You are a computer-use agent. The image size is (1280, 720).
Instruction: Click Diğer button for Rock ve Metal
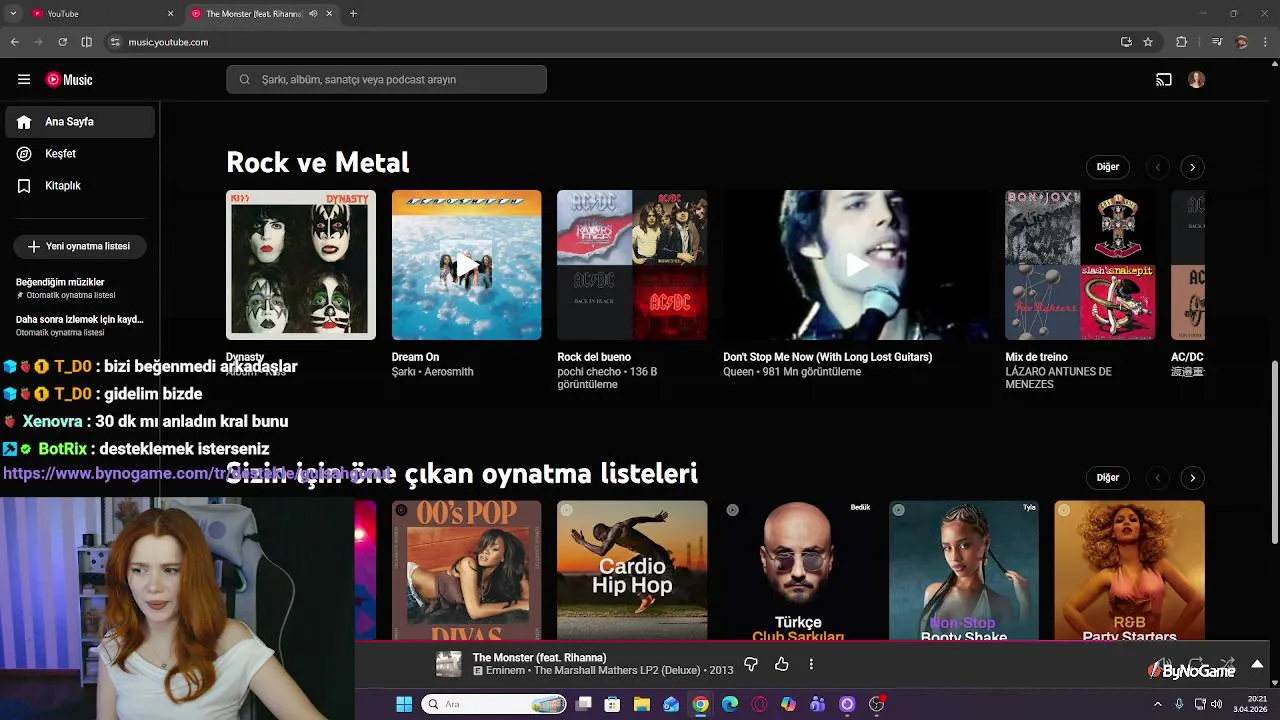pos(1107,167)
